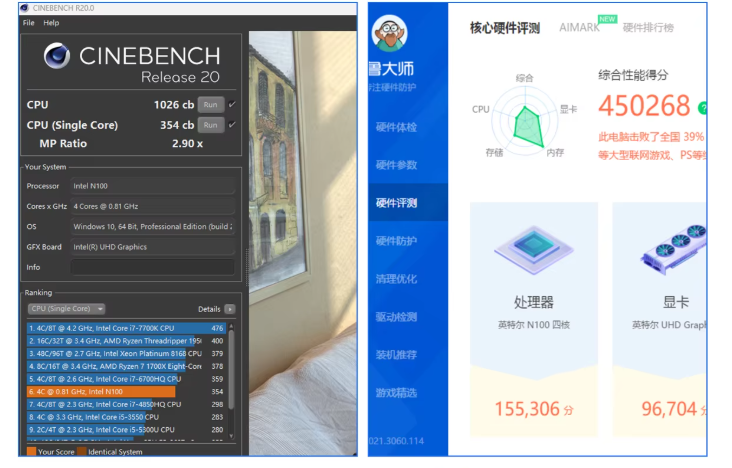Select ranking row Intel Core i7-7700K CPU
The image size is (732, 468).
point(126,329)
